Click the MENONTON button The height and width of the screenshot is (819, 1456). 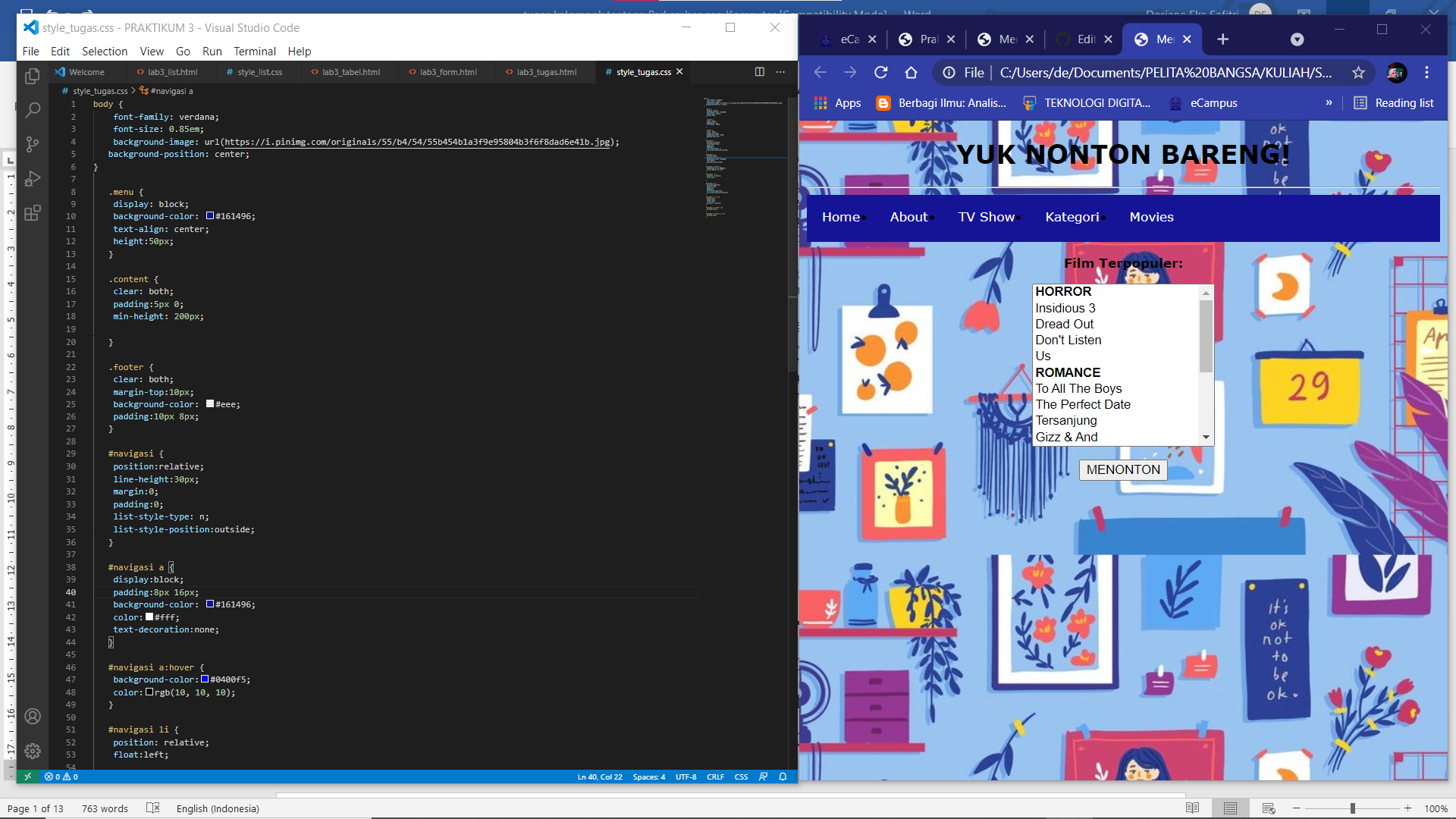(1123, 469)
